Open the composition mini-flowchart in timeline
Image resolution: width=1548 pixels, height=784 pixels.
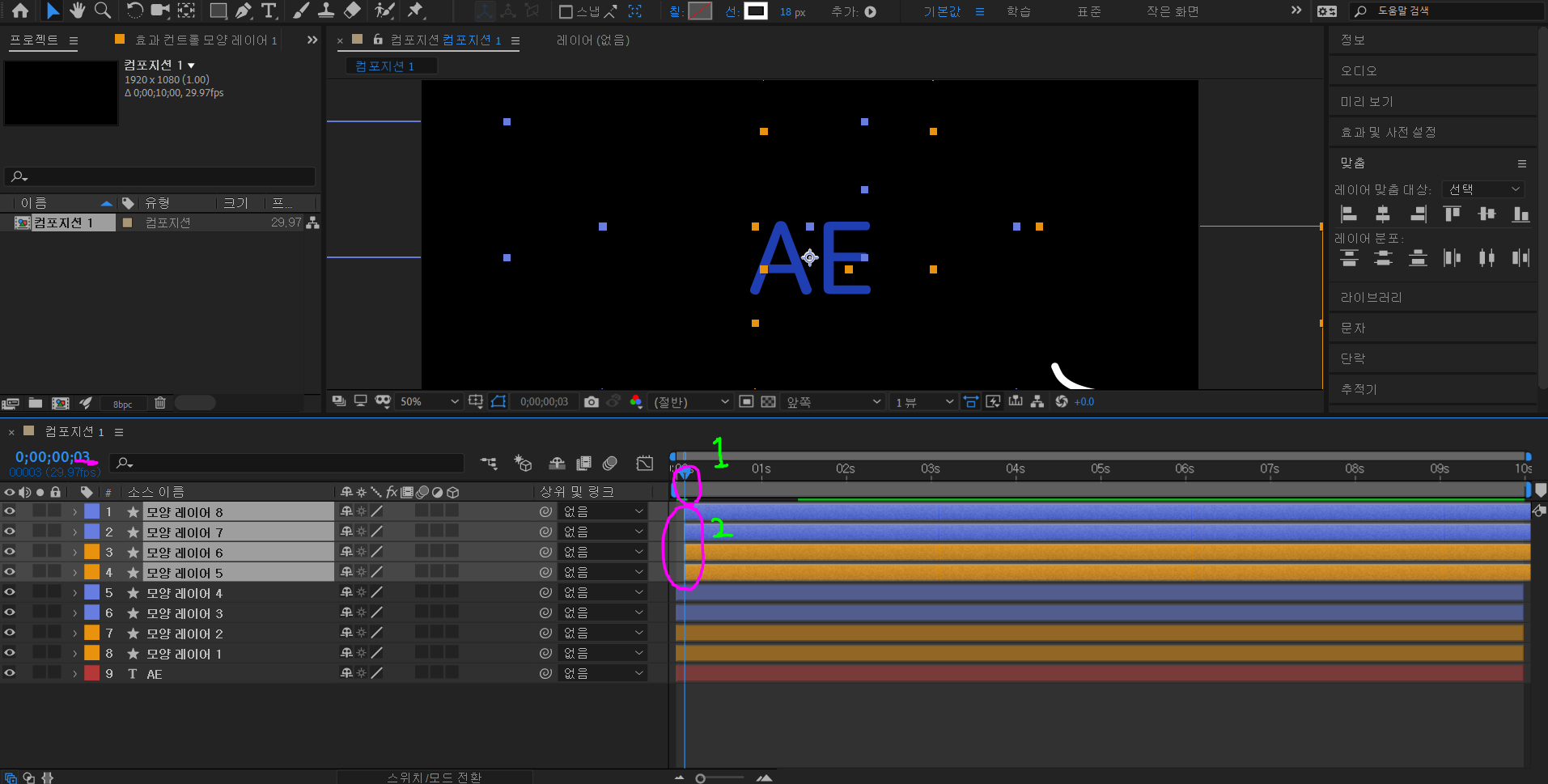pos(488,463)
